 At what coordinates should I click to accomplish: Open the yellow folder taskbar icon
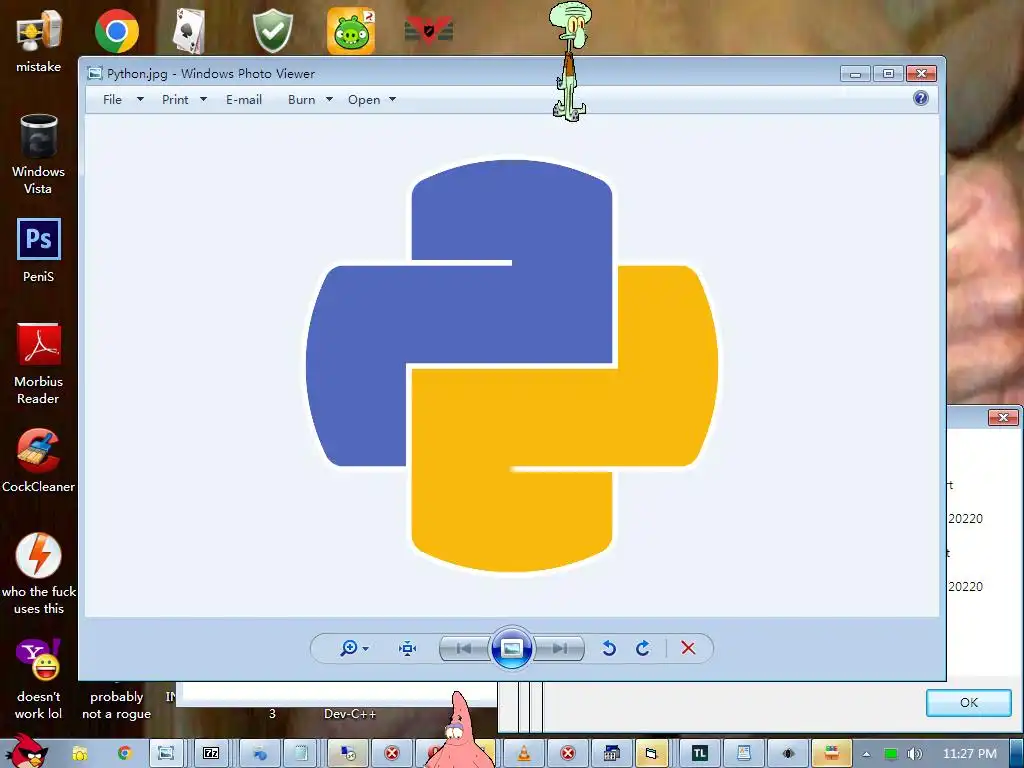point(80,754)
